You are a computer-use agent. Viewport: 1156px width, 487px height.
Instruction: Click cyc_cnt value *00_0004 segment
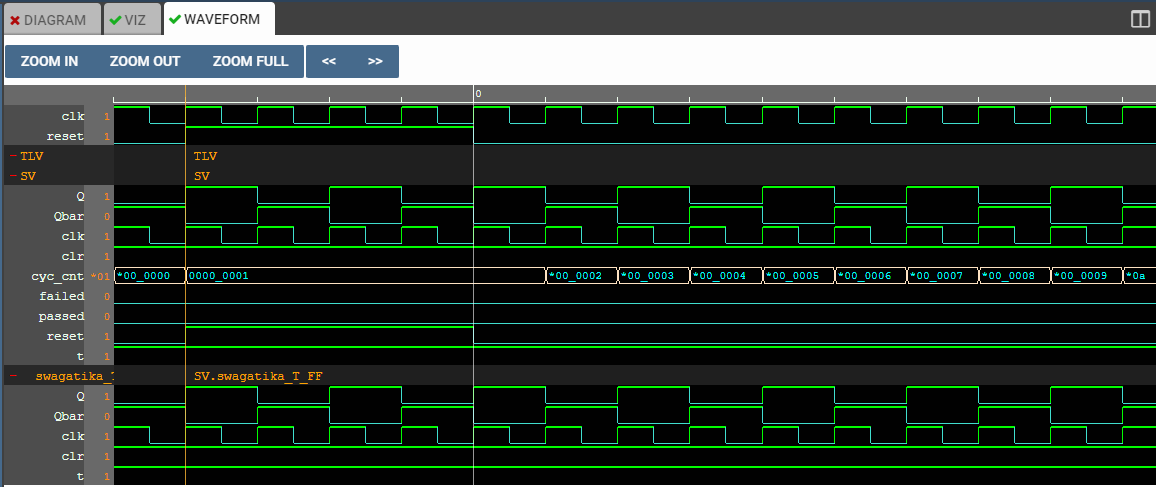click(x=726, y=276)
